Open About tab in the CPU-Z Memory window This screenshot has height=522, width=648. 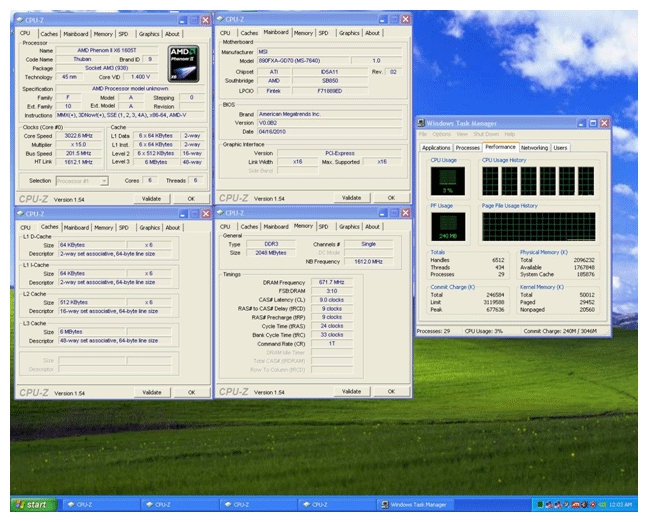372,226
